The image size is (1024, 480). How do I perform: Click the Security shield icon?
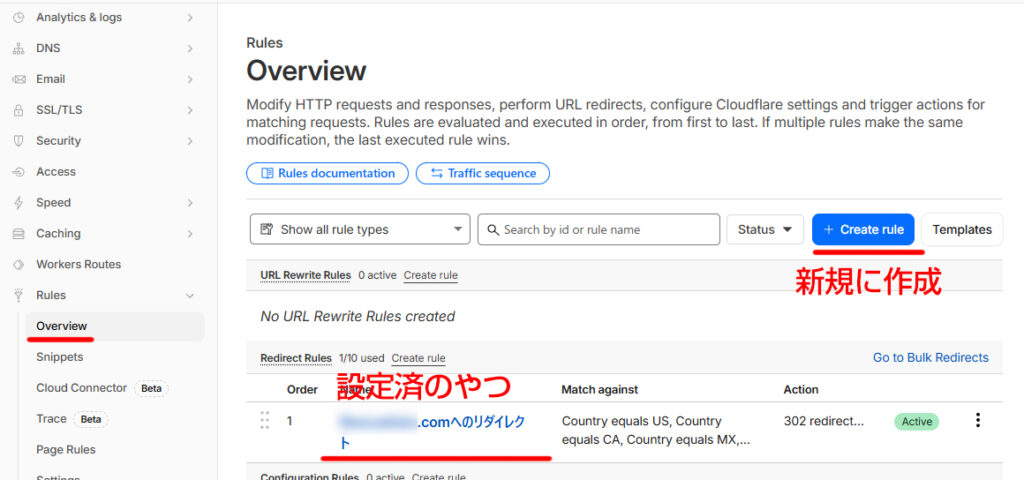[18, 141]
